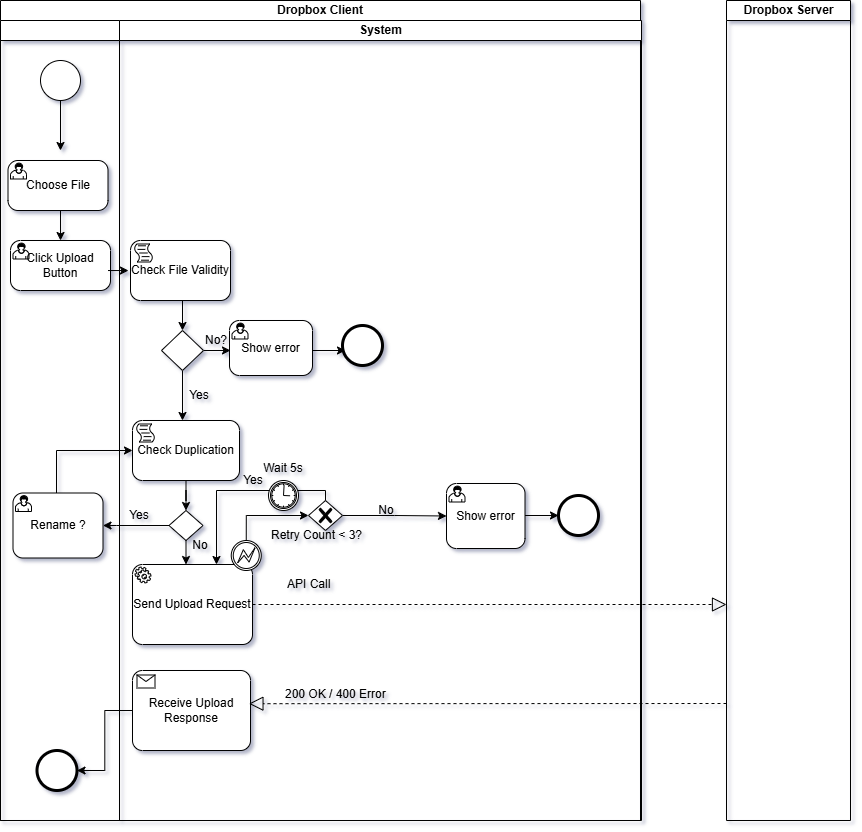
Task: Click the API Call message flow label
Action: [311, 585]
